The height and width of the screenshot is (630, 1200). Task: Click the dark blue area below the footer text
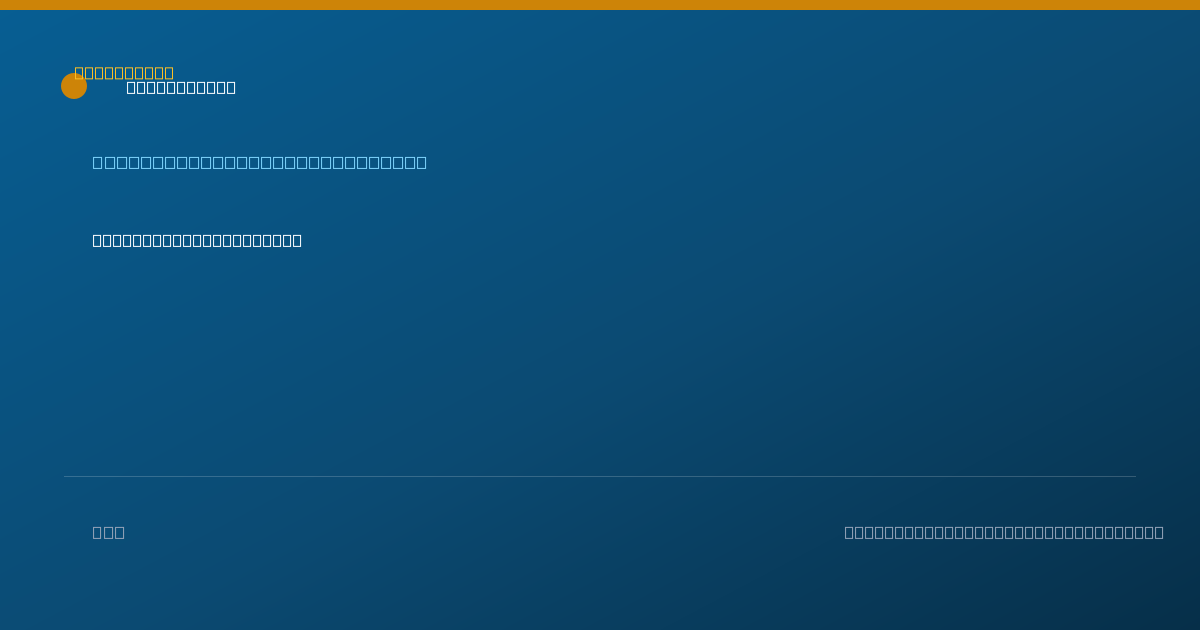600,590
